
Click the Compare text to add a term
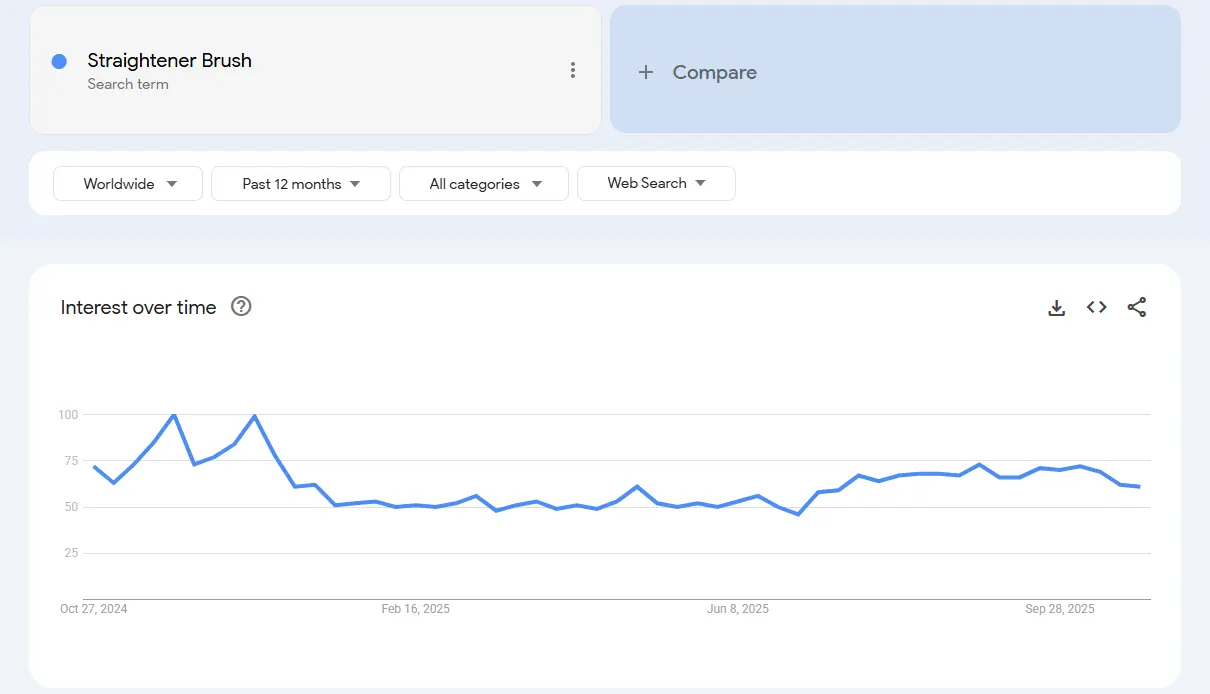[714, 72]
